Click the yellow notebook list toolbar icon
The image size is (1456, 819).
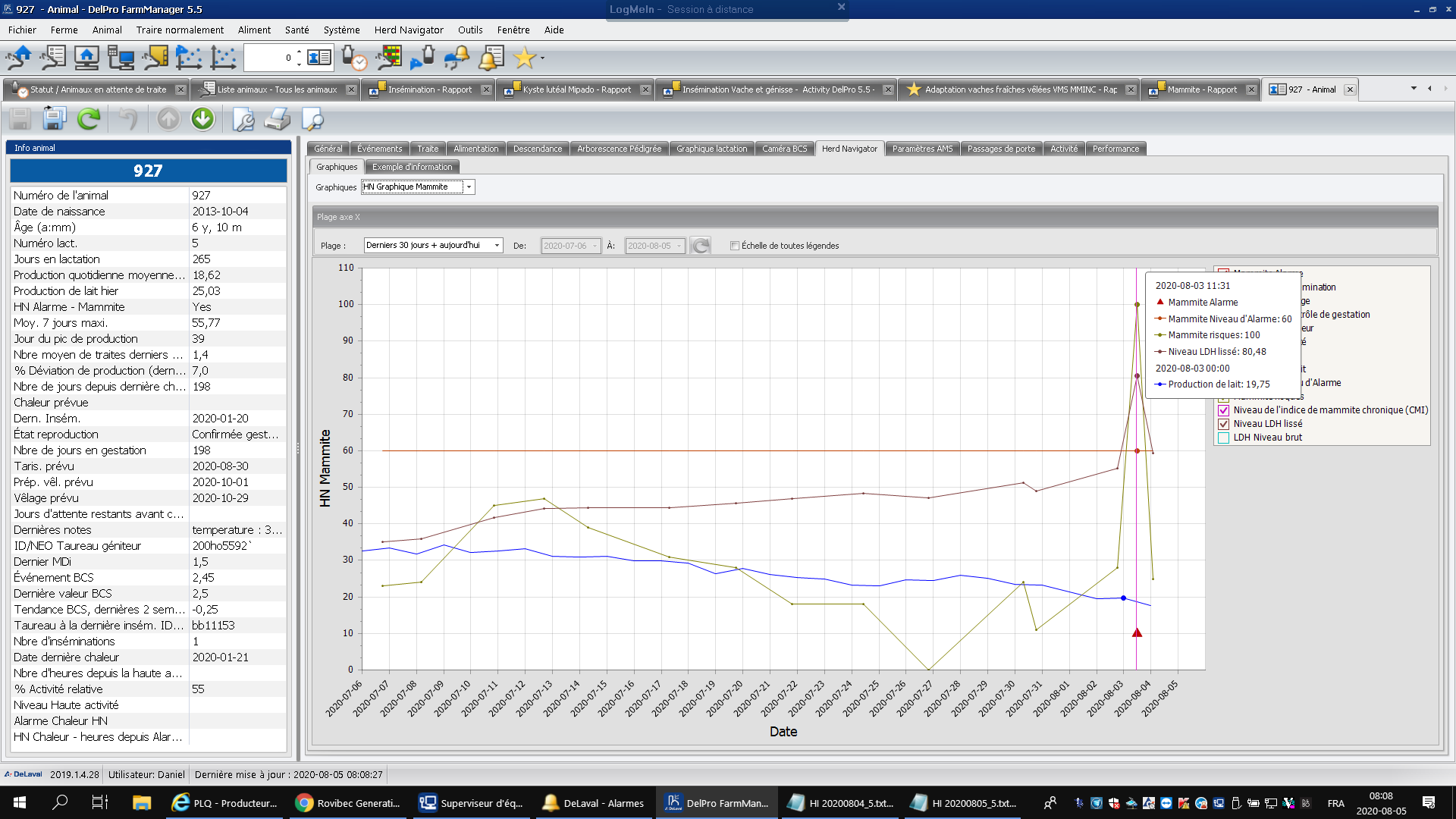click(155, 58)
